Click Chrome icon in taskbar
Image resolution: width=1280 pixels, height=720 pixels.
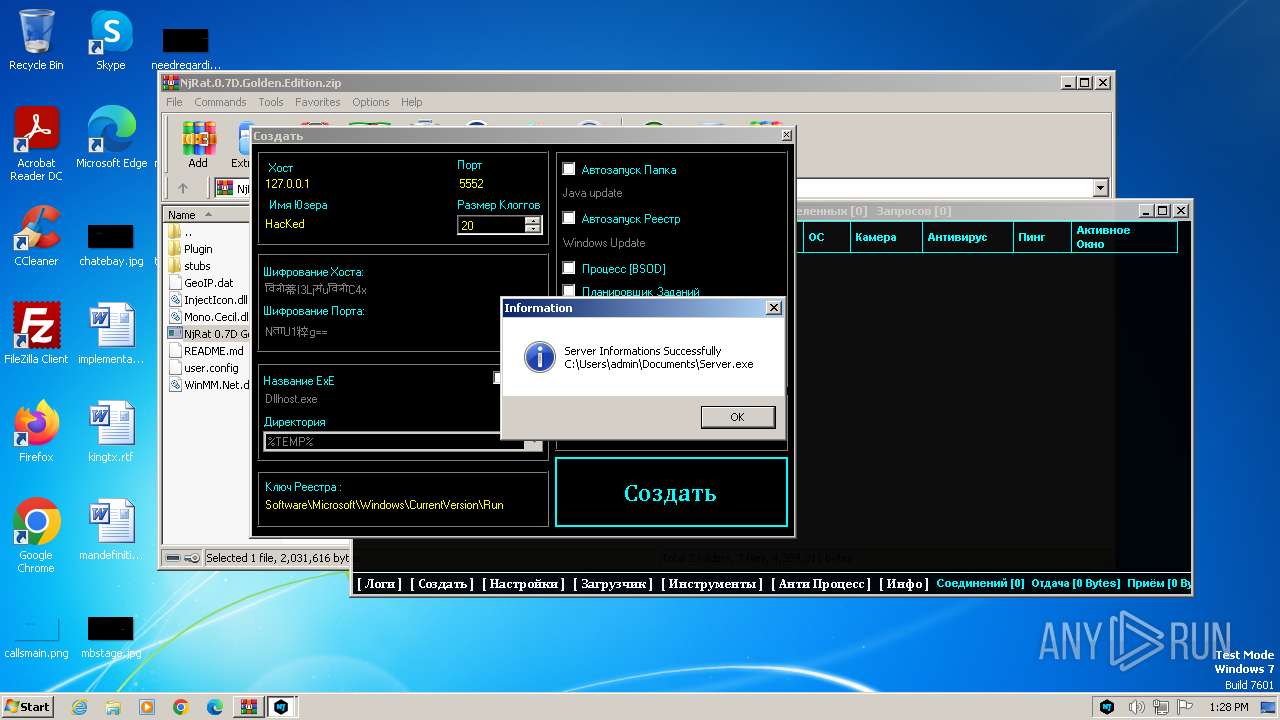pyautogui.click(x=181, y=707)
